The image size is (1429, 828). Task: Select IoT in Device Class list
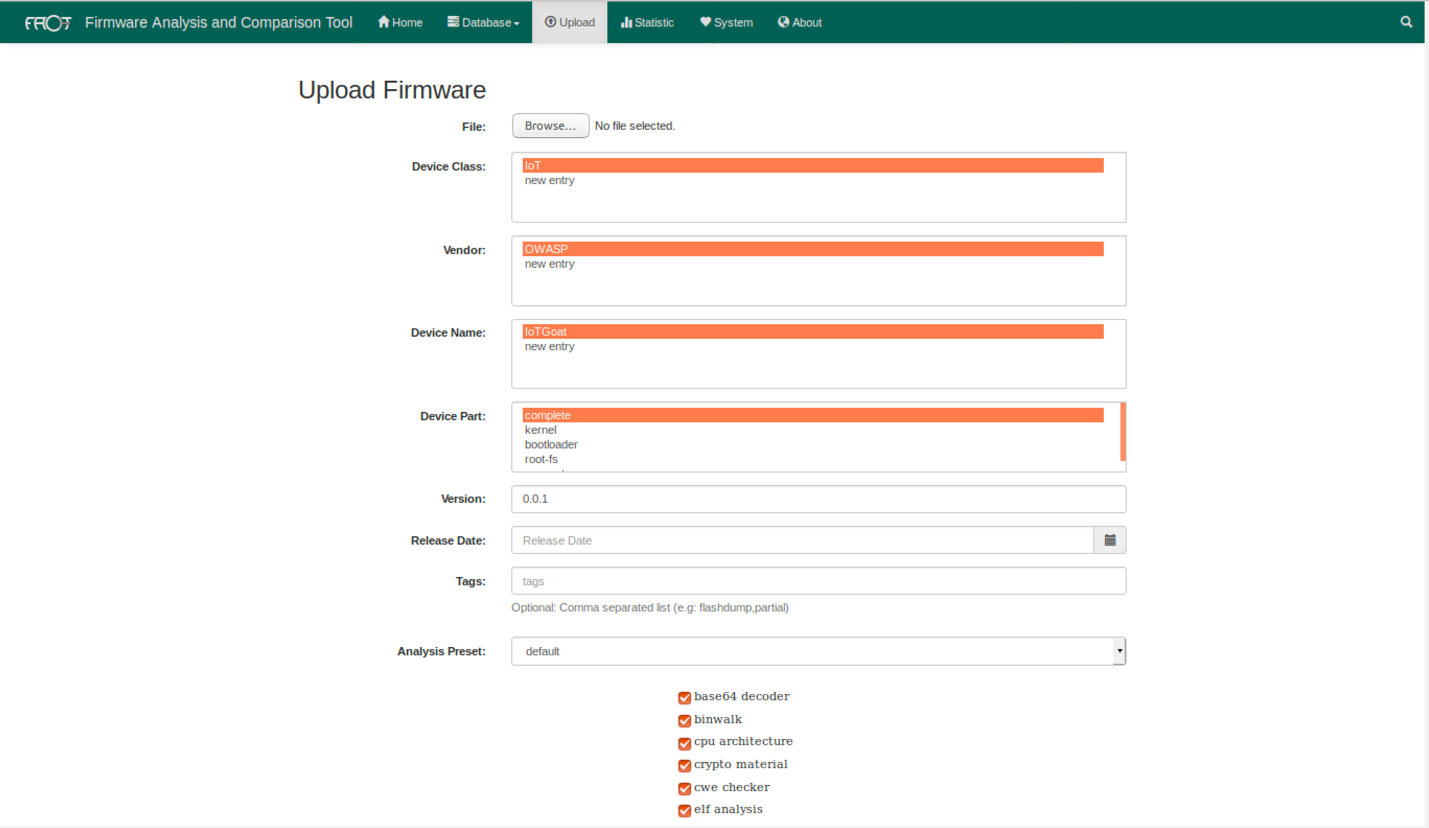(x=813, y=165)
